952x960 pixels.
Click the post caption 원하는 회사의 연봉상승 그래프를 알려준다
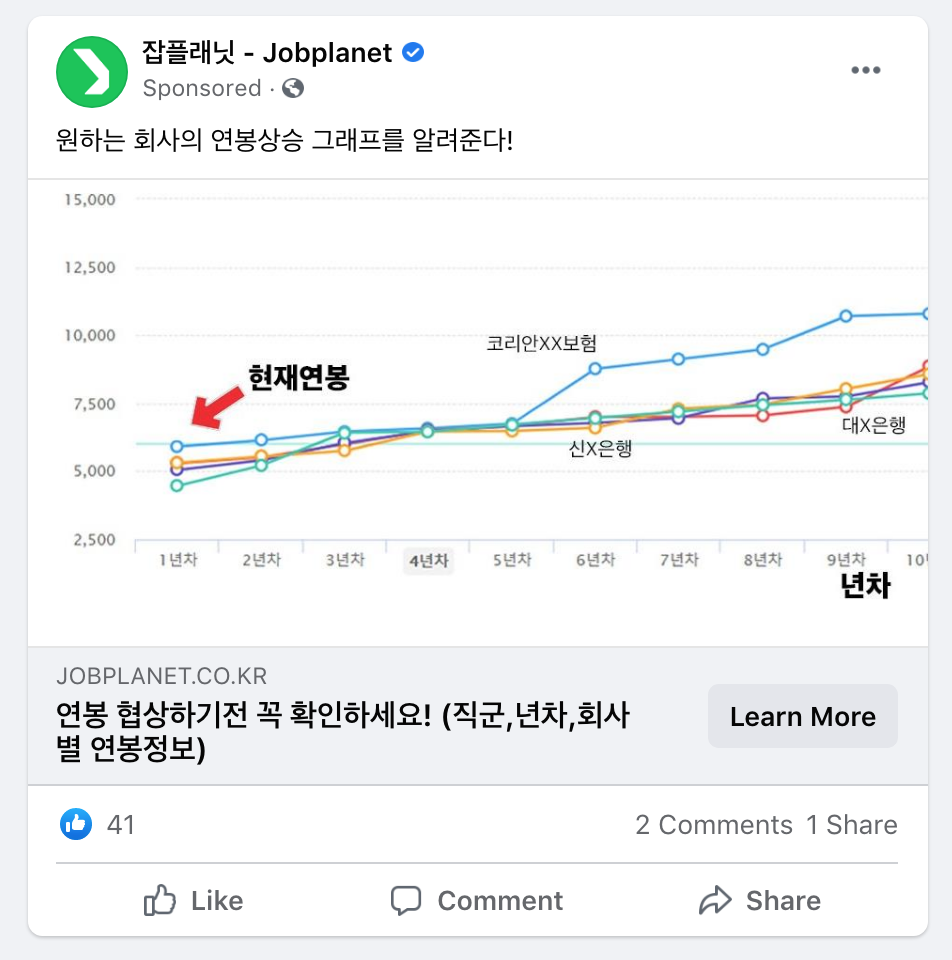284,140
